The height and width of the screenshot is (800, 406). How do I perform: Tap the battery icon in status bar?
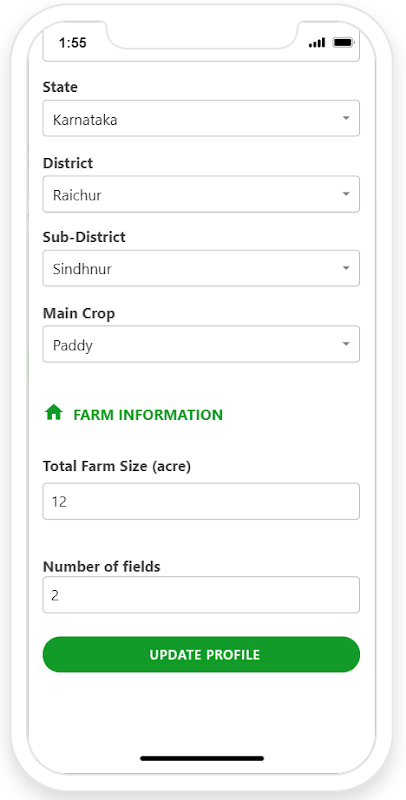[343, 42]
